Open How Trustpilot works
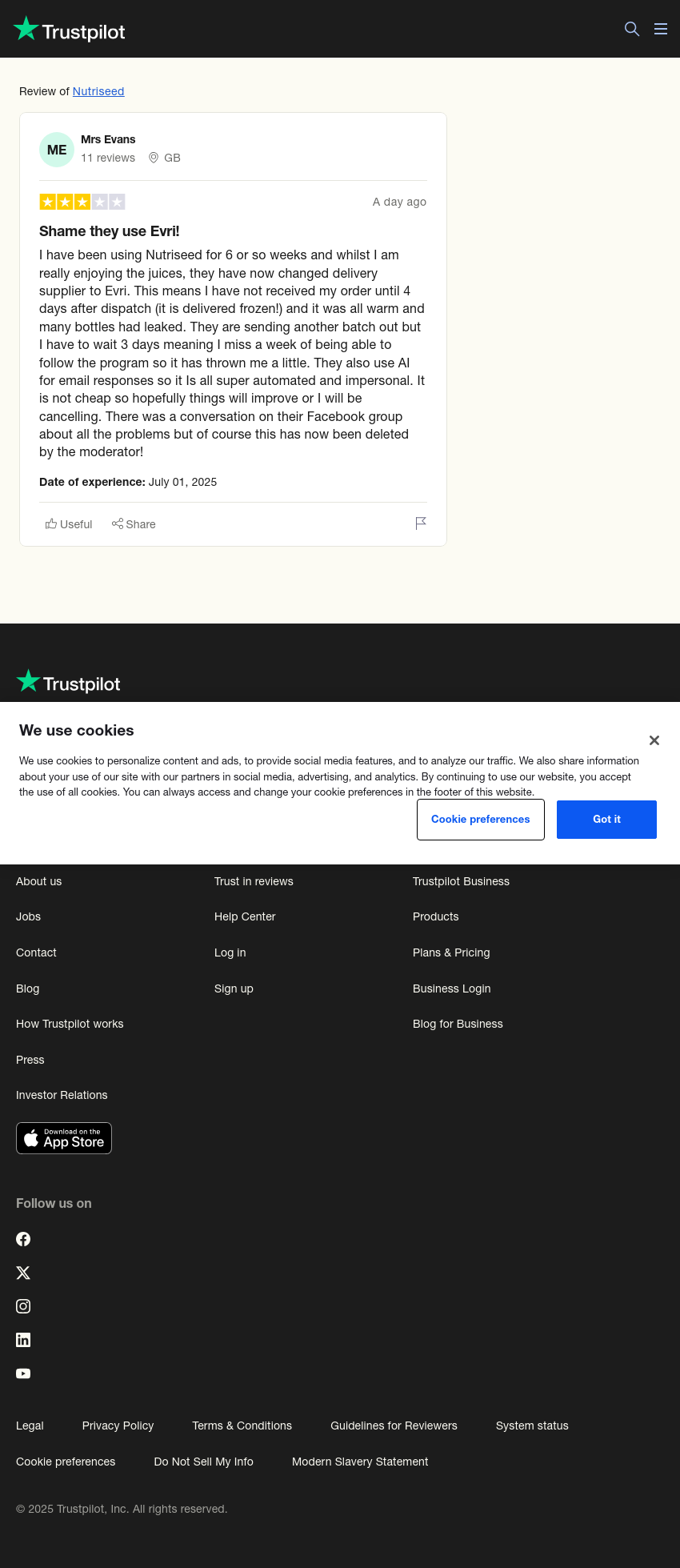This screenshot has height=1568, width=680. [x=70, y=1024]
